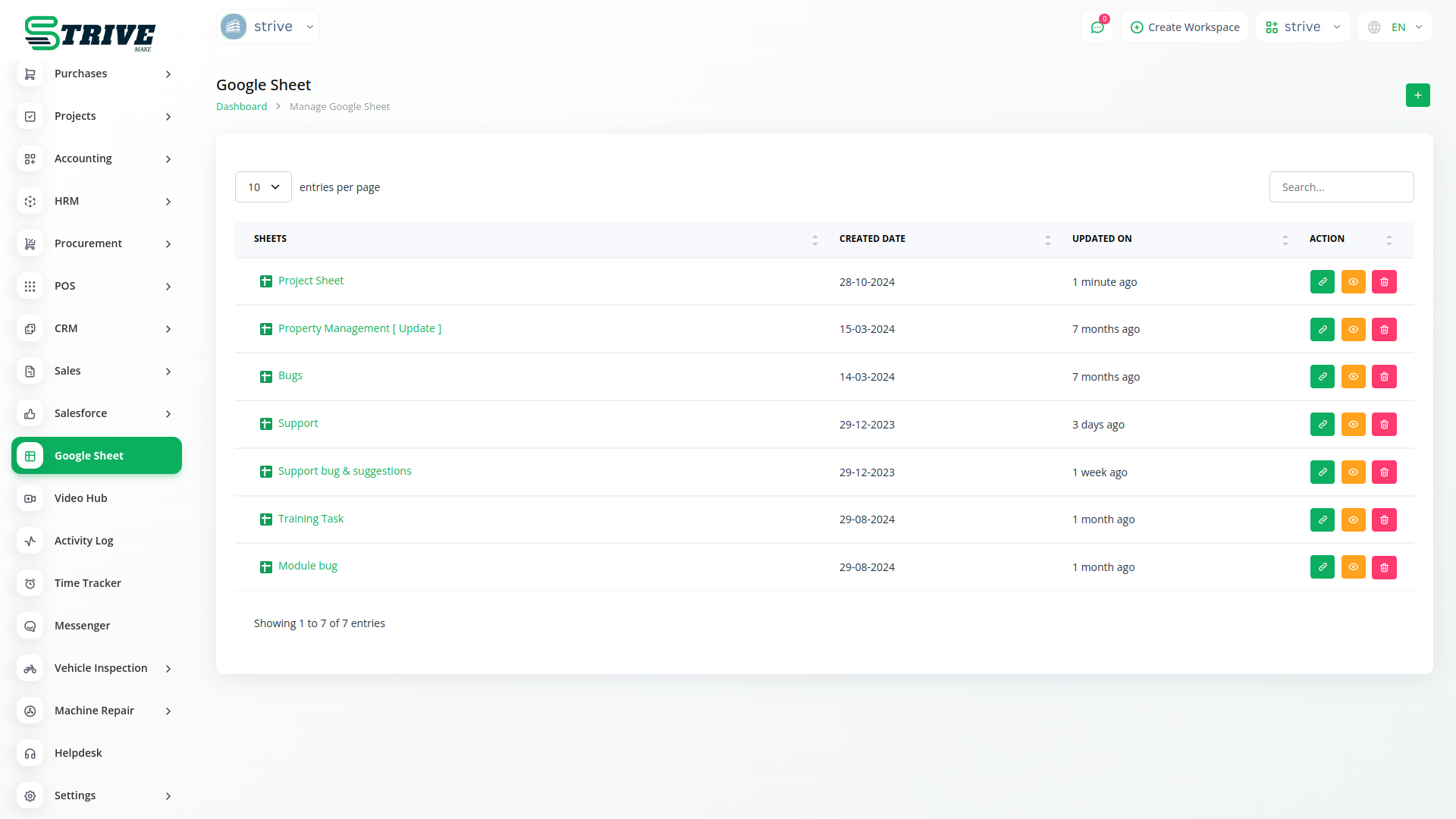Click Create Workspace button
This screenshot has height=819, width=1456.
pyautogui.click(x=1185, y=27)
